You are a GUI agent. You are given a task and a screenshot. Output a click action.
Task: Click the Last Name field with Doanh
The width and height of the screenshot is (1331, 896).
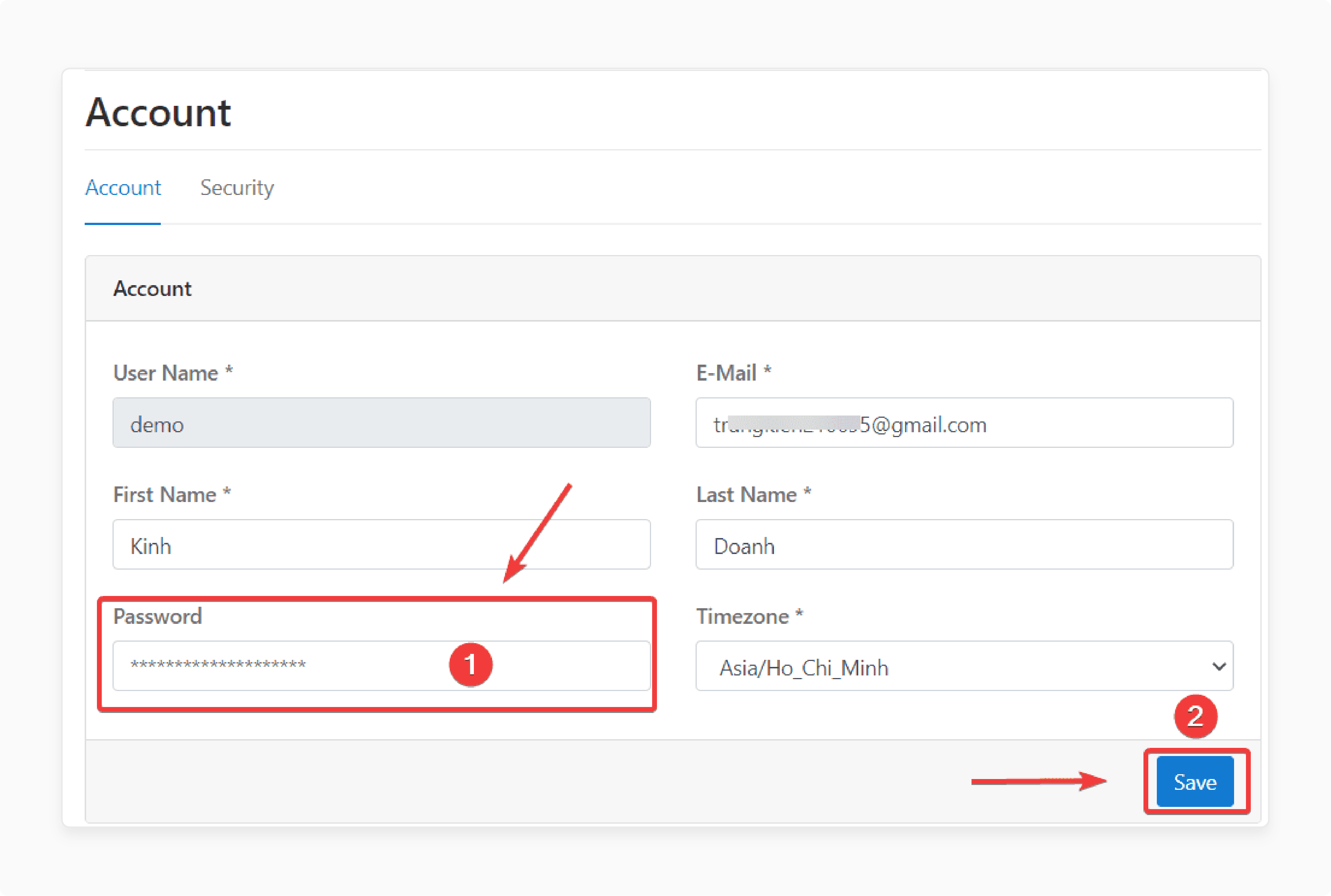964,544
